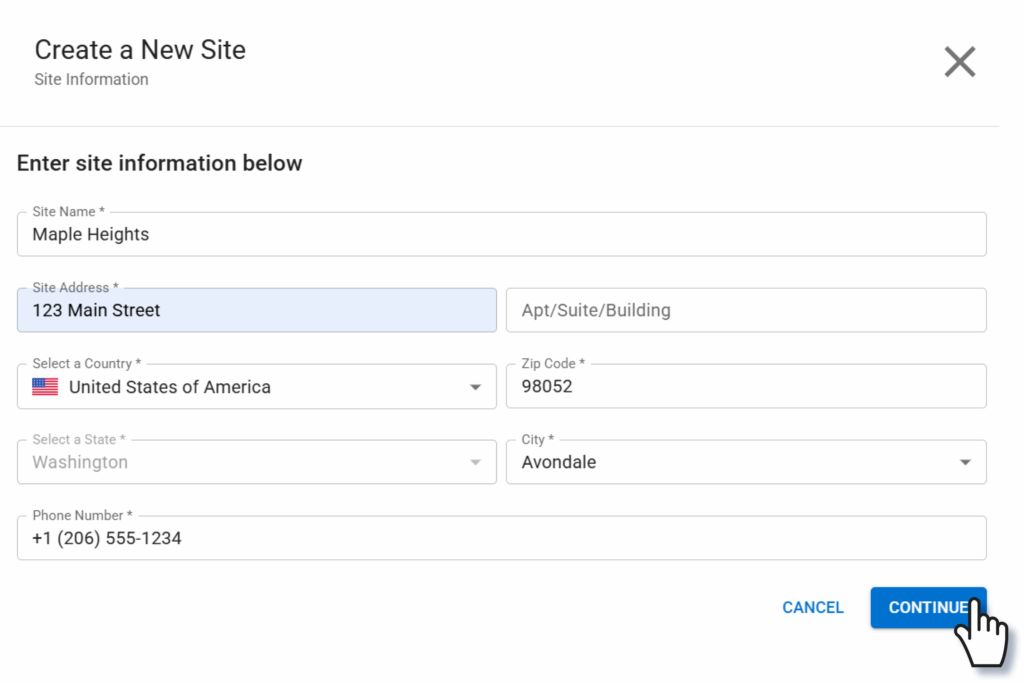The width and height of the screenshot is (1024, 683).
Task: Click the Enter site information below heading
Action: (x=159, y=163)
